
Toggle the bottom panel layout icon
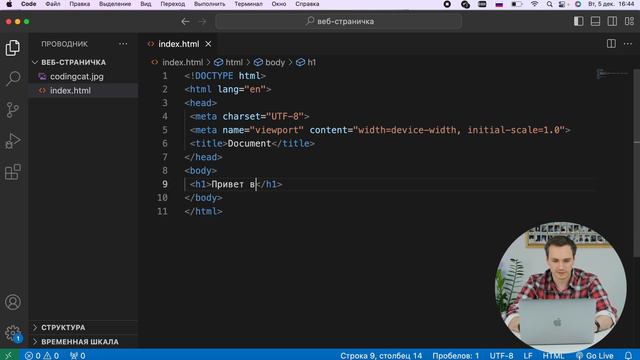click(x=596, y=21)
